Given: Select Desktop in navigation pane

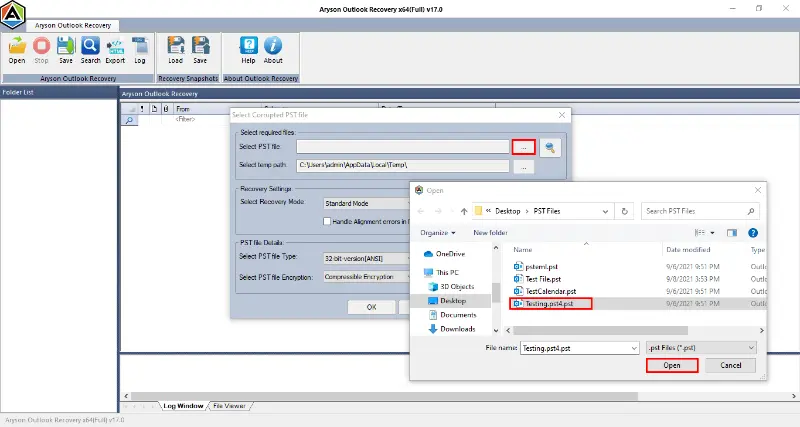Looking at the screenshot, I should click(x=447, y=301).
